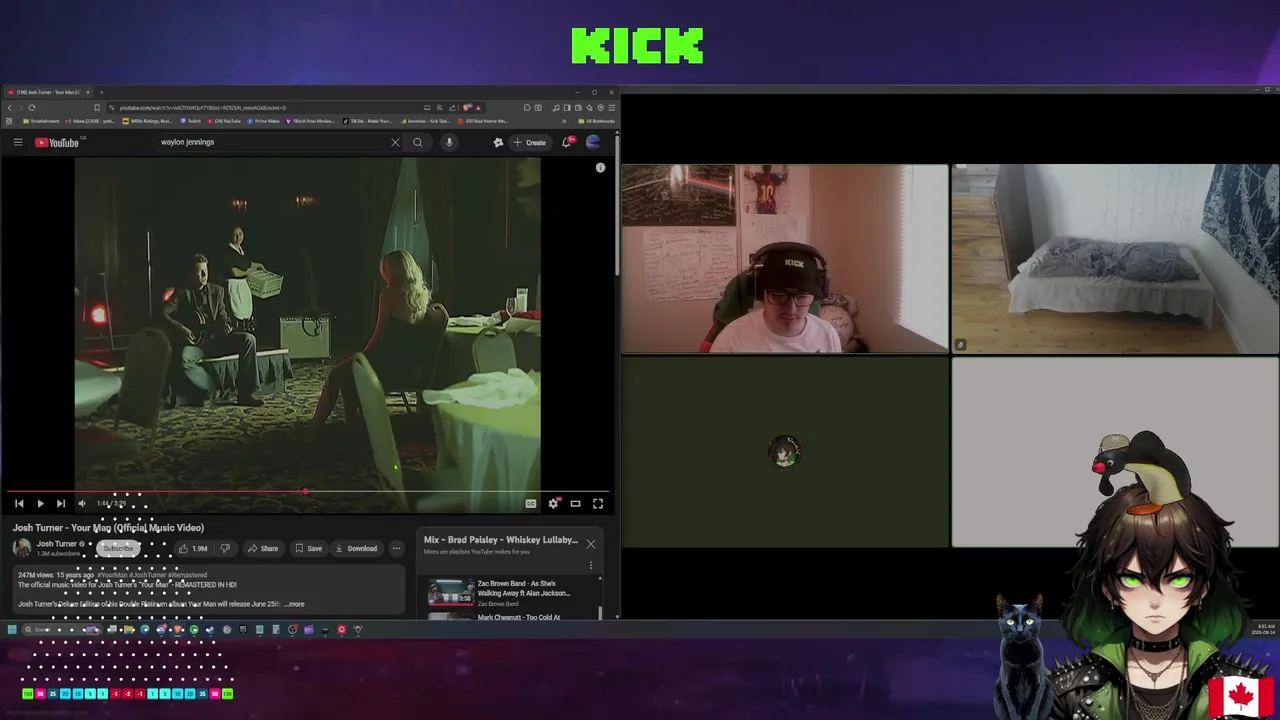1280x720 pixels.
Task: Open Josh Turner channel avatar
Action: point(22,548)
